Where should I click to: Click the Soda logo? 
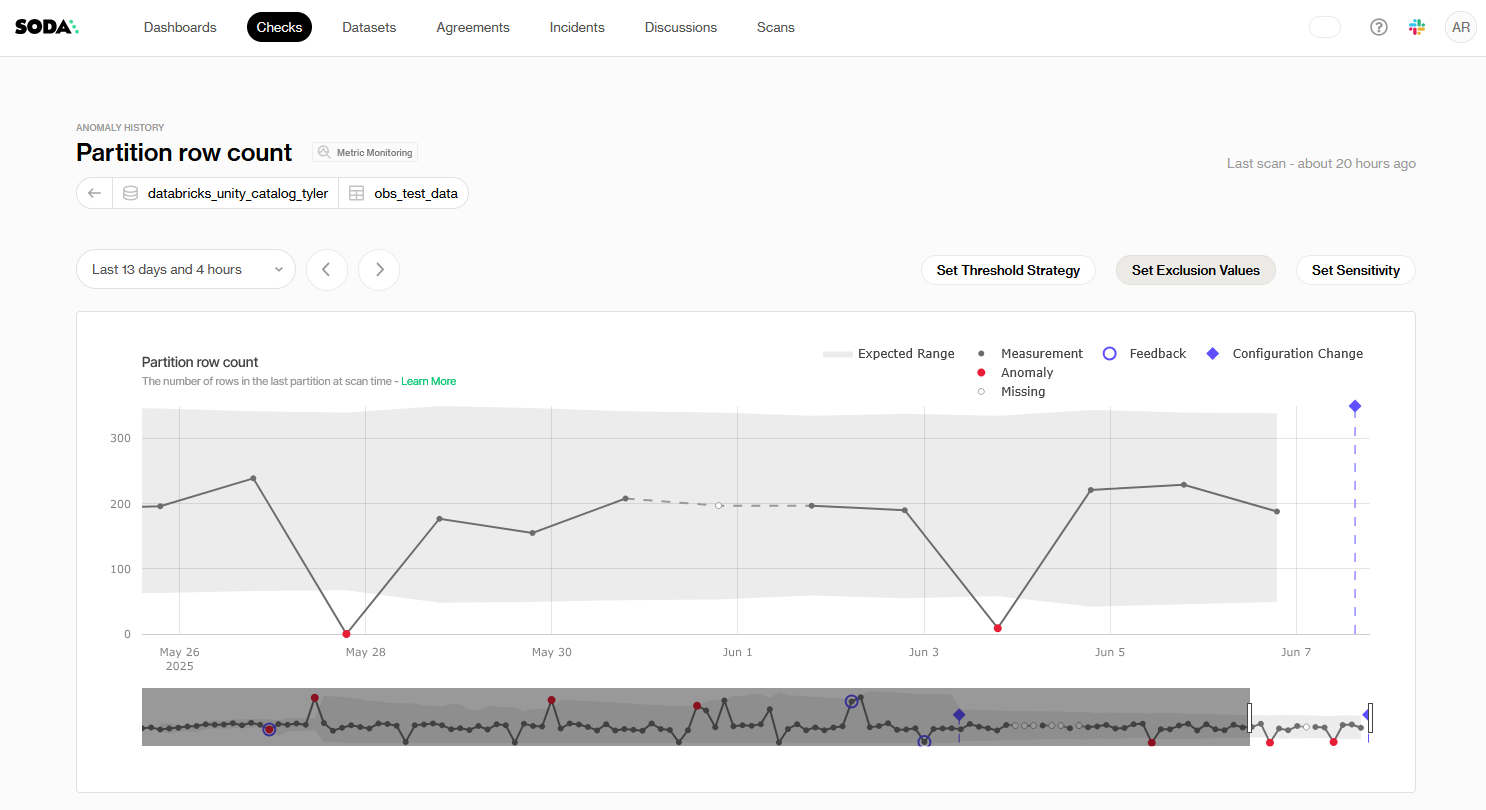[x=46, y=27]
